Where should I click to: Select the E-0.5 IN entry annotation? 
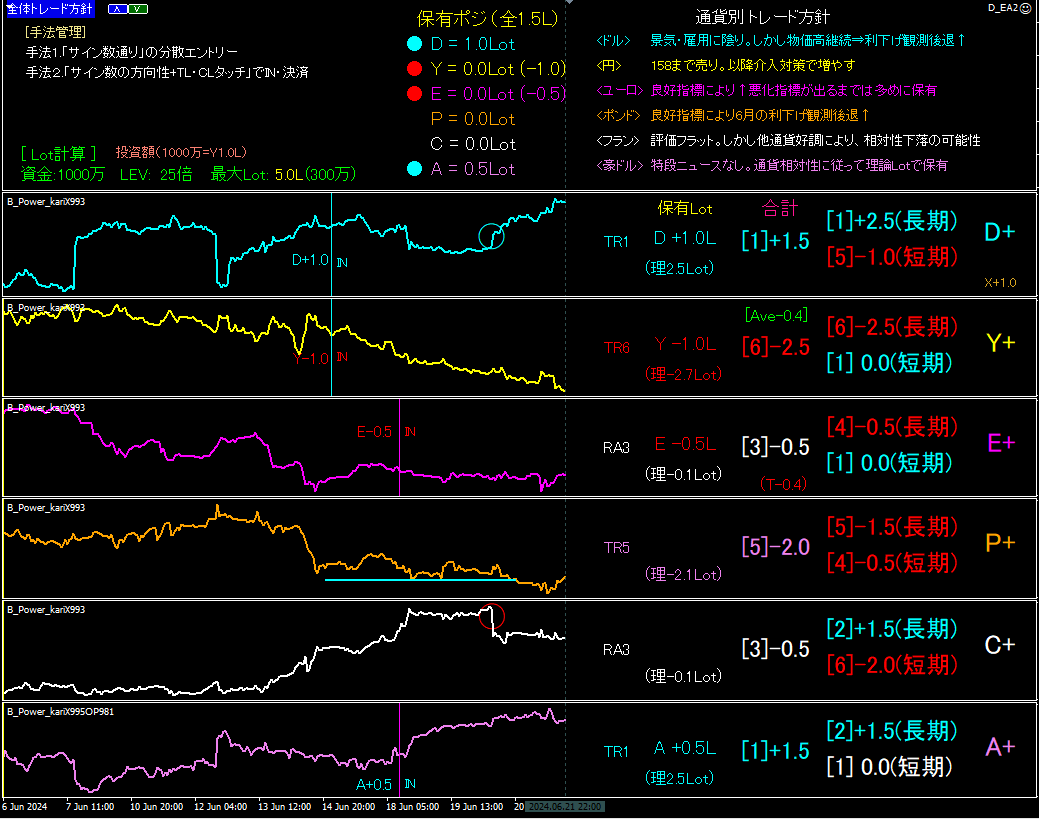[386, 431]
